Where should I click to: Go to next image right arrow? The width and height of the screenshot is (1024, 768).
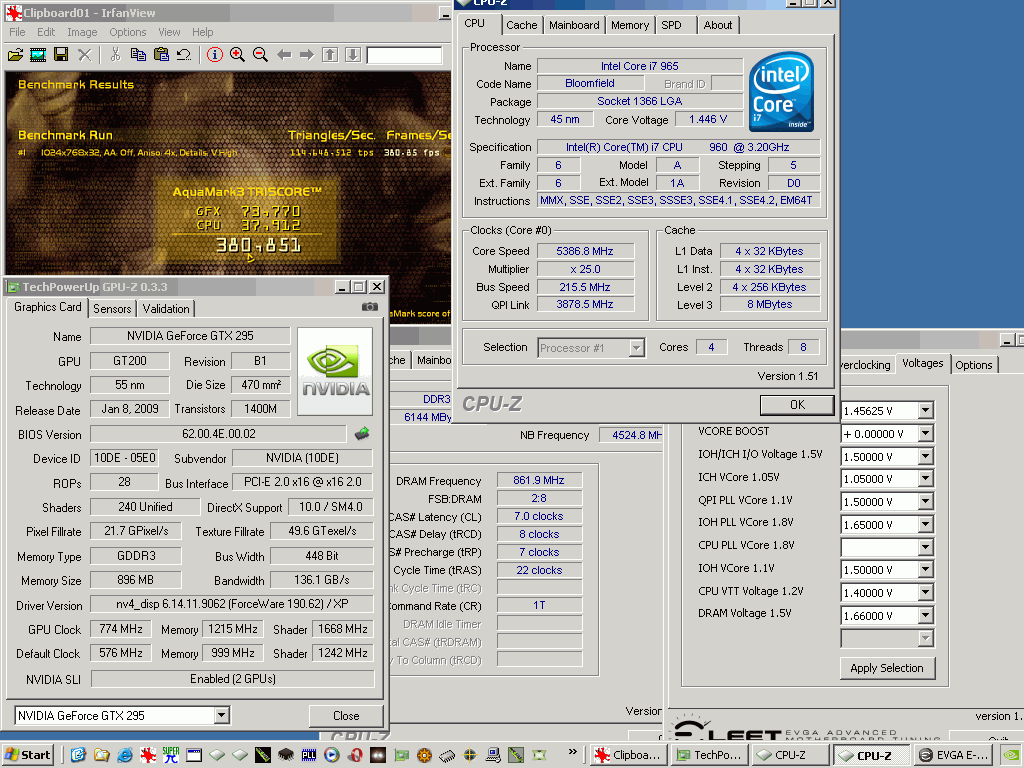tap(307, 55)
